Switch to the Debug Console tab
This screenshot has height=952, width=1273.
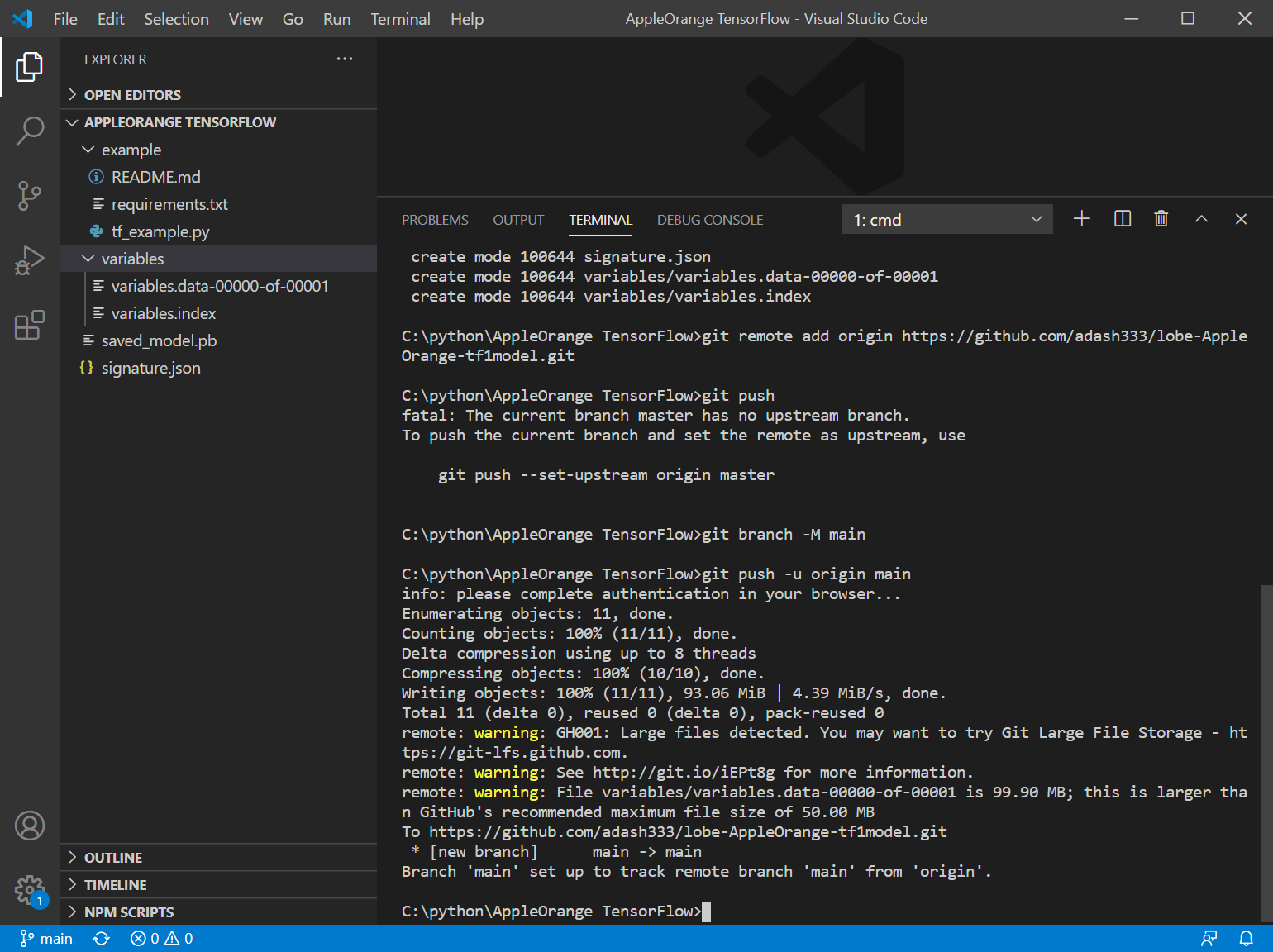pos(710,220)
